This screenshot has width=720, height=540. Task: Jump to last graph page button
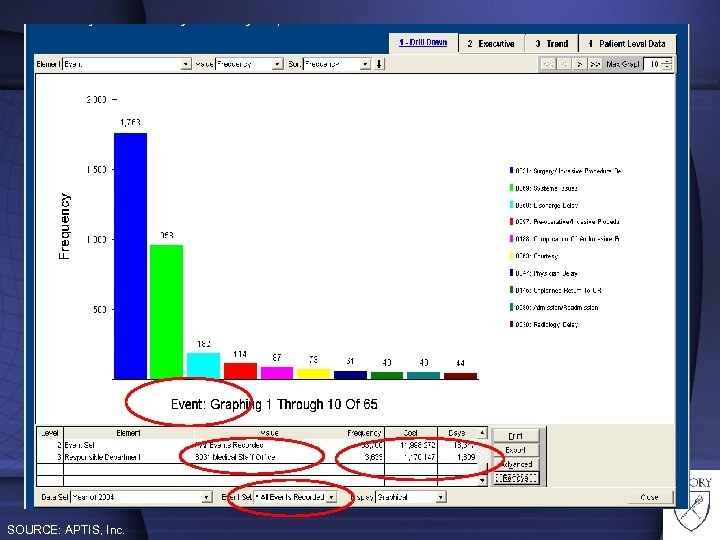[596, 64]
